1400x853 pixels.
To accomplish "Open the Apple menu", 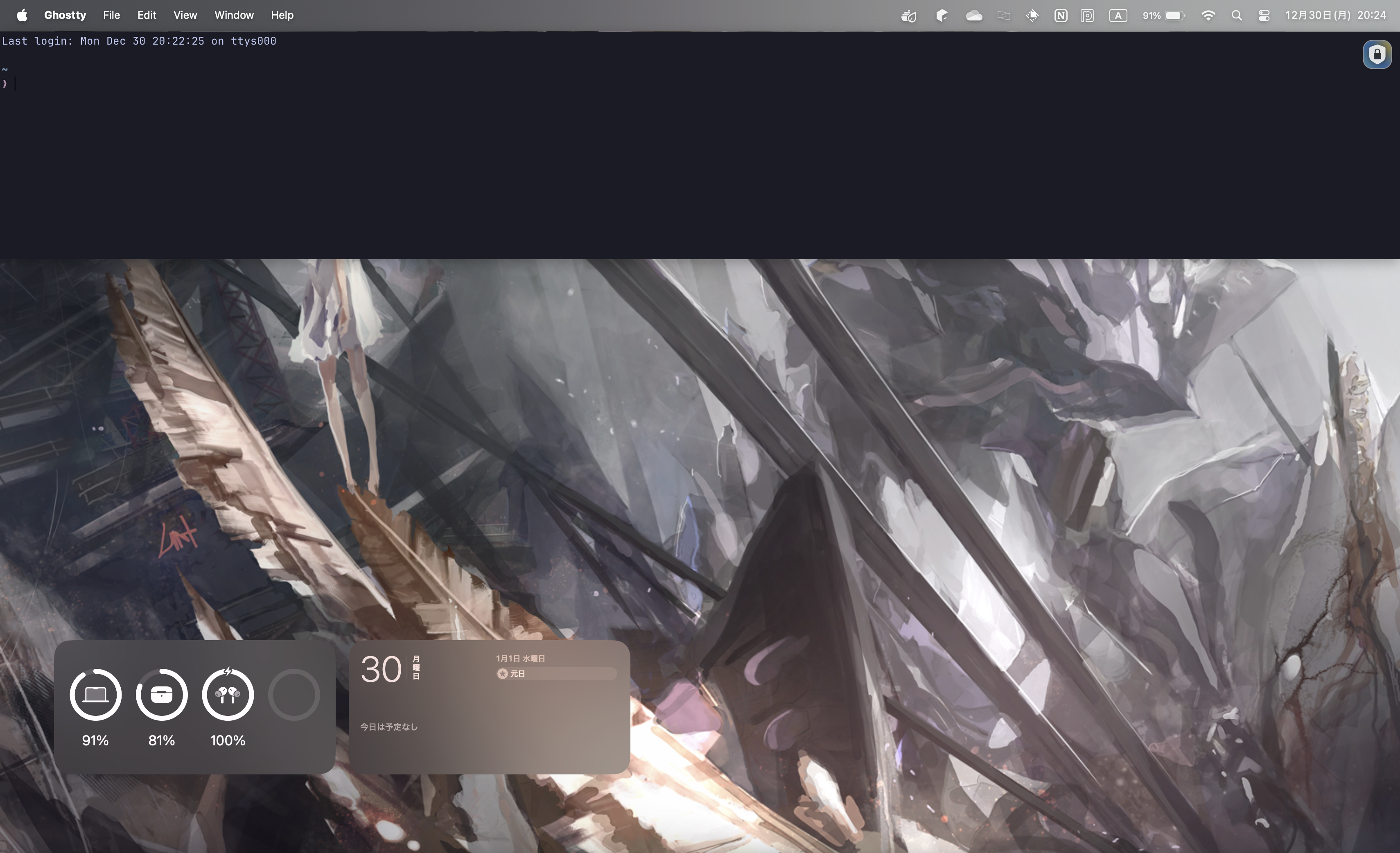I will click(x=22, y=15).
